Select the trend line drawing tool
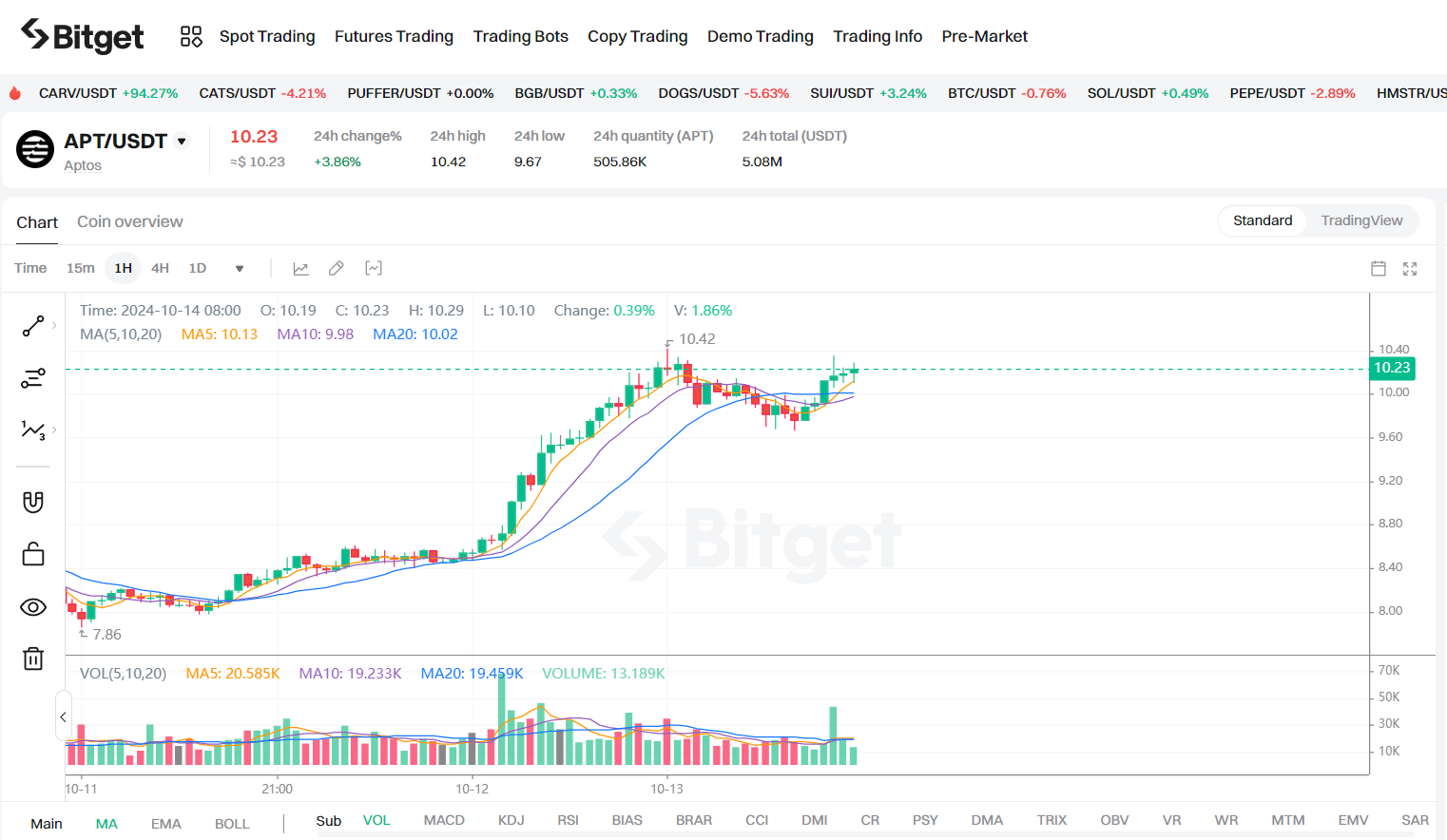Screen dimensions: 1447x840 coord(33,326)
